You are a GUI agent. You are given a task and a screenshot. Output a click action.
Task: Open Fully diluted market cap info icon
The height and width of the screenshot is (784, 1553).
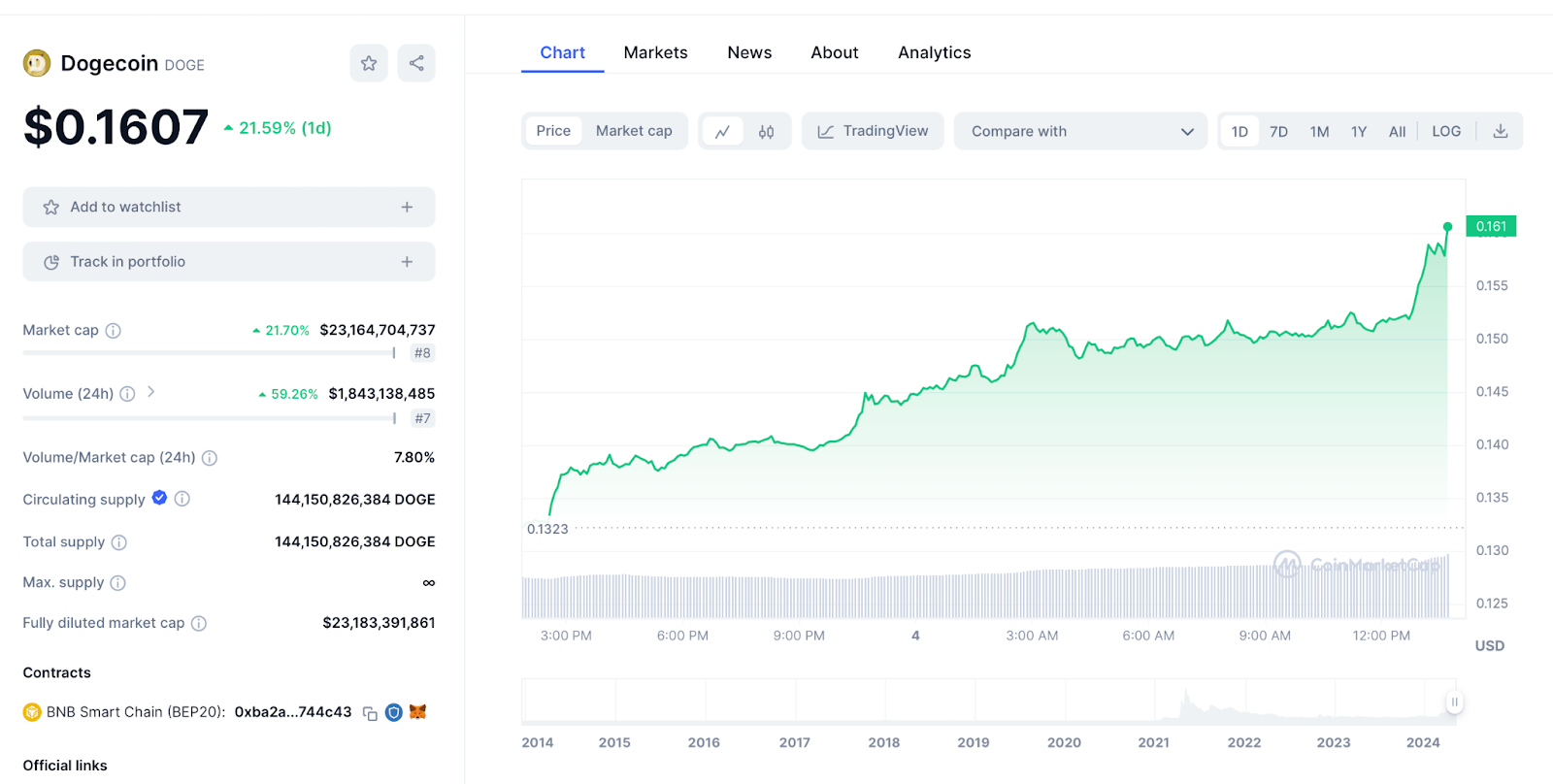point(199,624)
